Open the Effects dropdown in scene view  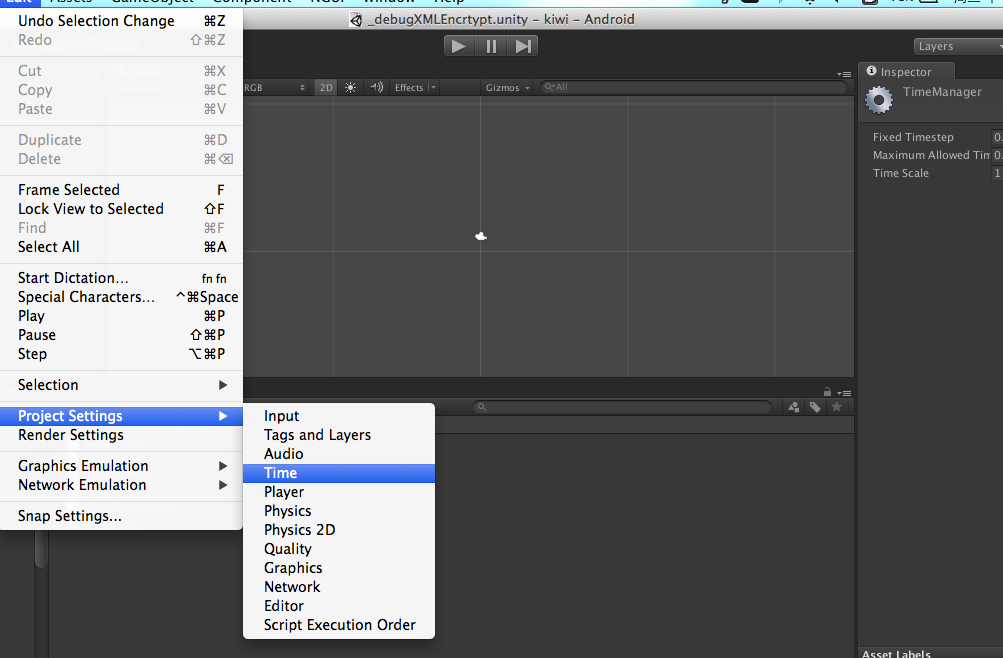(415, 88)
